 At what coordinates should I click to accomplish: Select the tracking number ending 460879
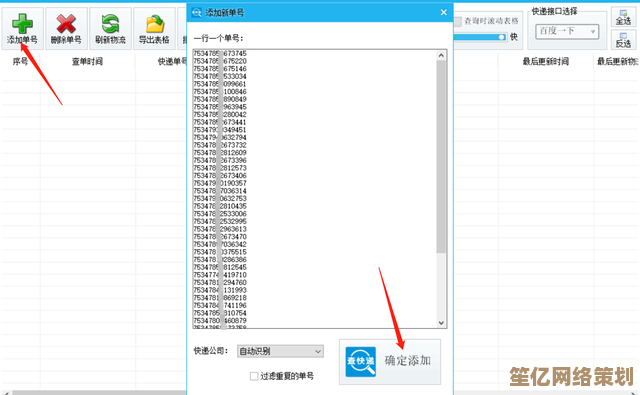click(220, 321)
